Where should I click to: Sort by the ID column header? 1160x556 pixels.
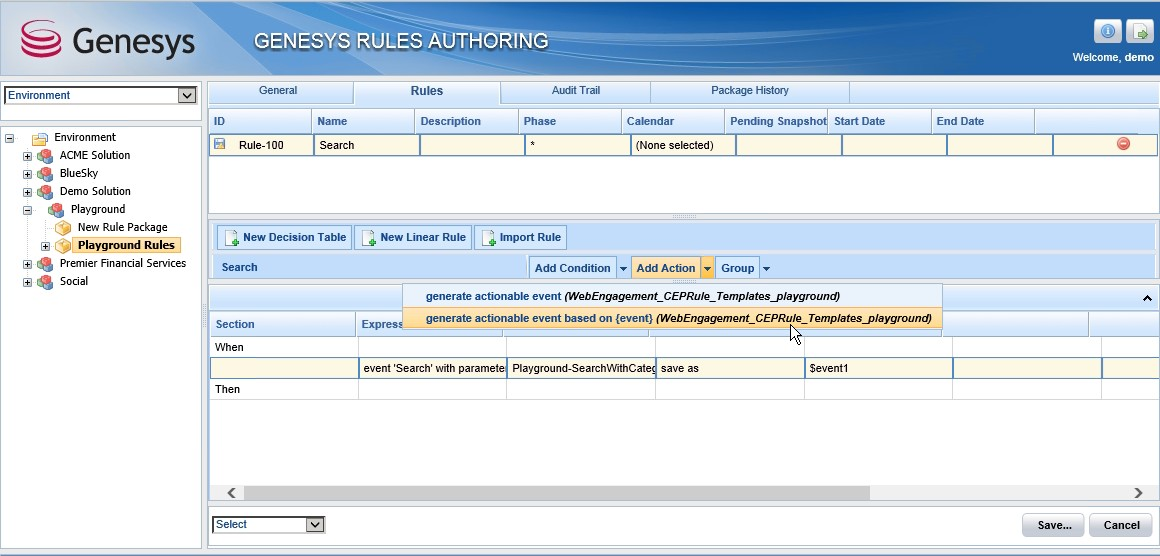point(260,121)
